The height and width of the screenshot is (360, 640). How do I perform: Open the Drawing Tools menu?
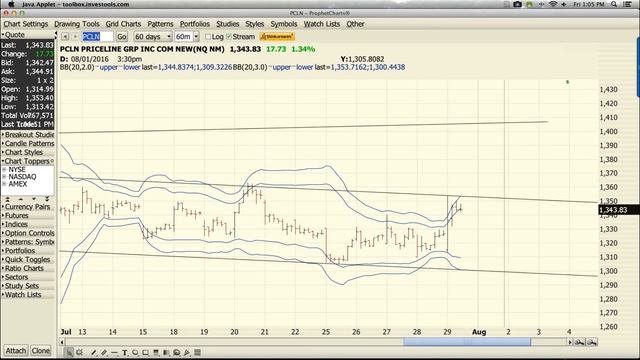(77, 24)
